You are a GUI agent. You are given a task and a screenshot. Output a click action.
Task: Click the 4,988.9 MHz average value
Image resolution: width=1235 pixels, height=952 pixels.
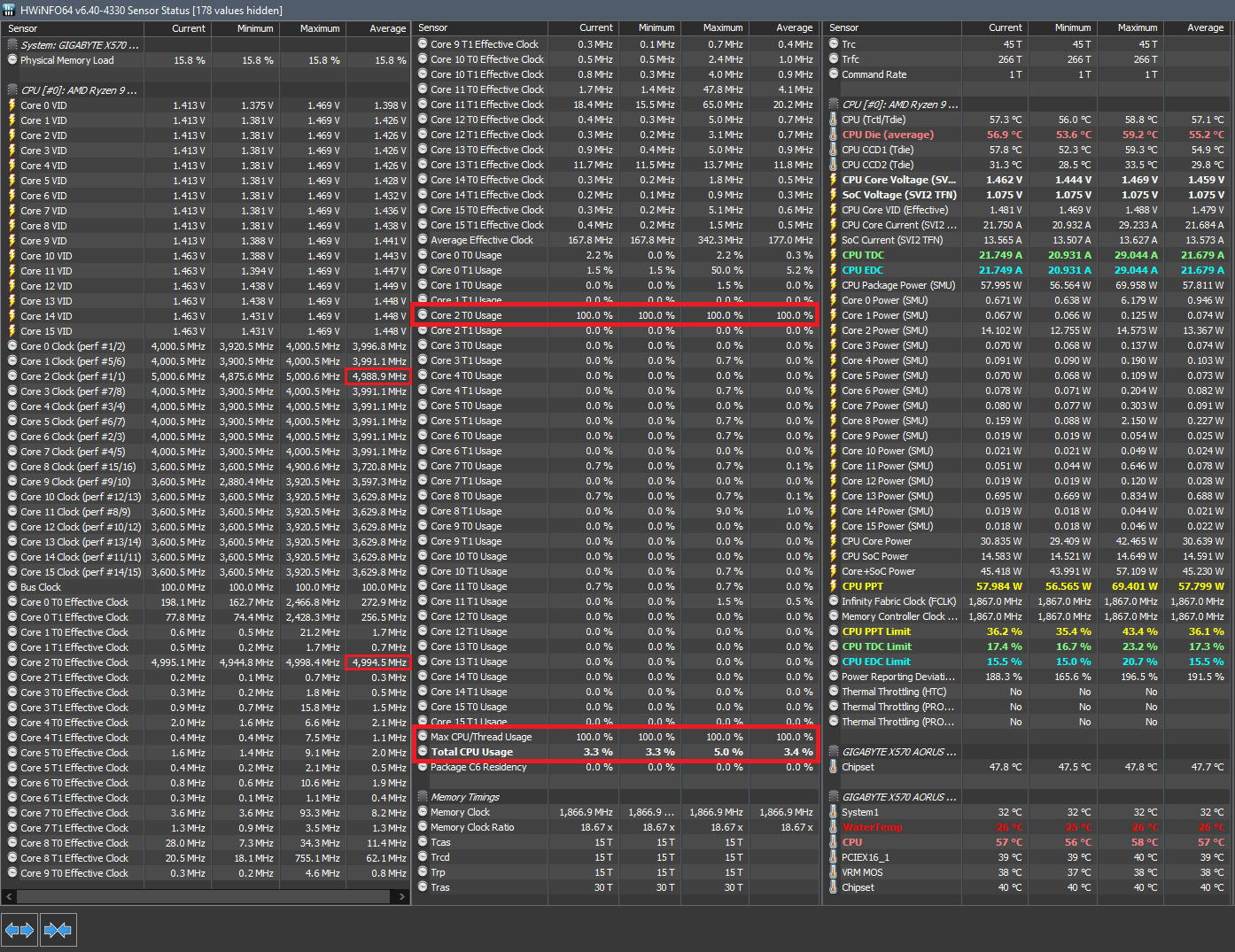click(378, 376)
